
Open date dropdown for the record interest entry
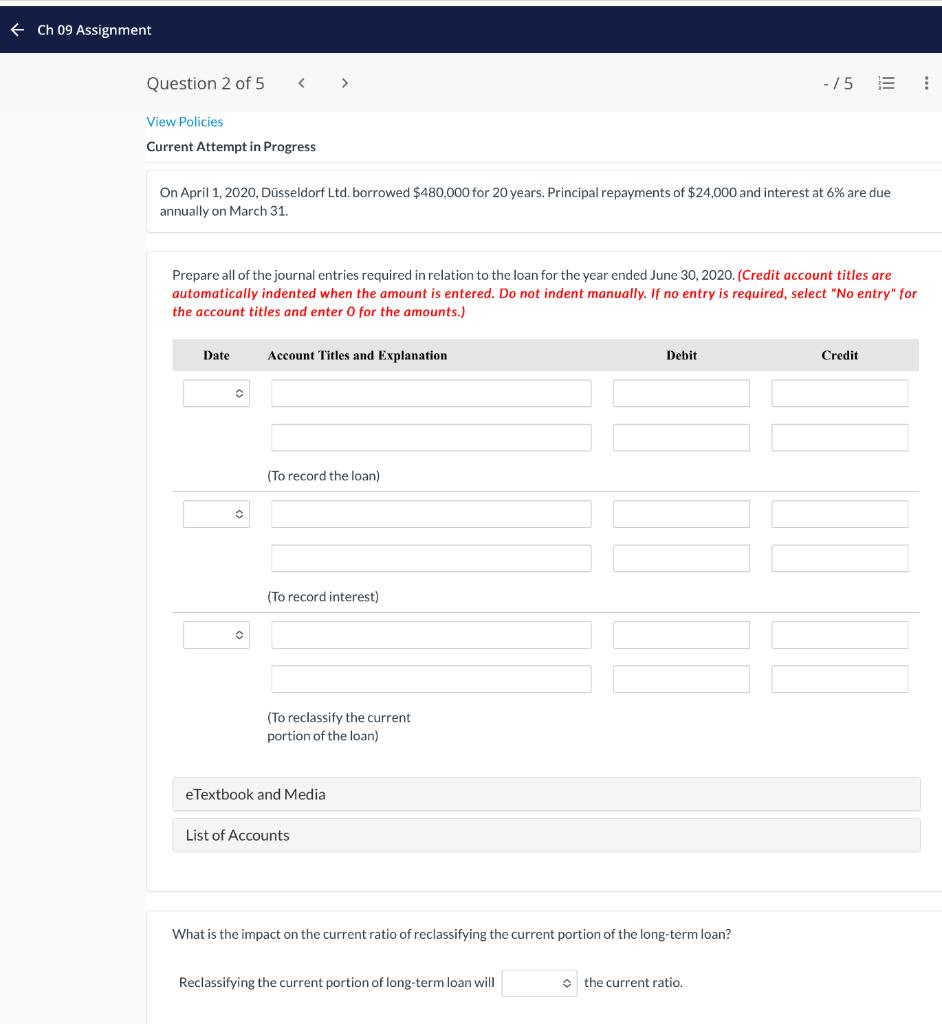(x=216, y=514)
